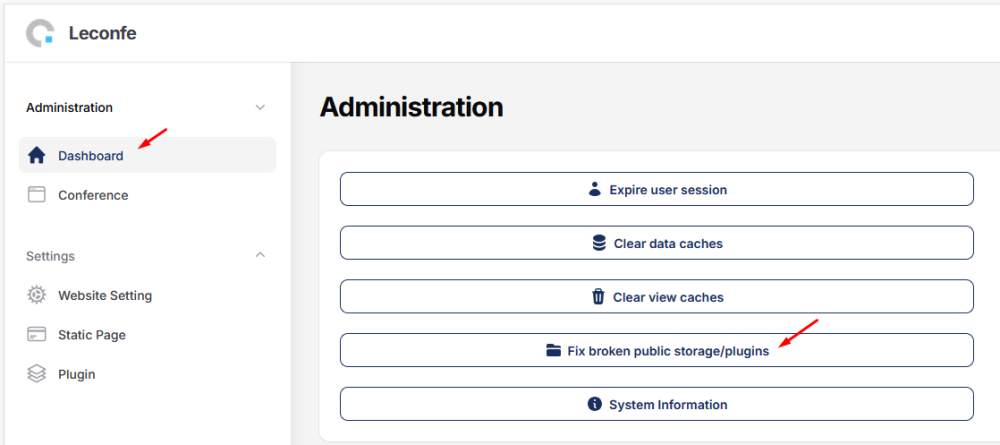This screenshot has width=1000, height=445.
Task: Open the Conference menu item
Action: (93, 195)
